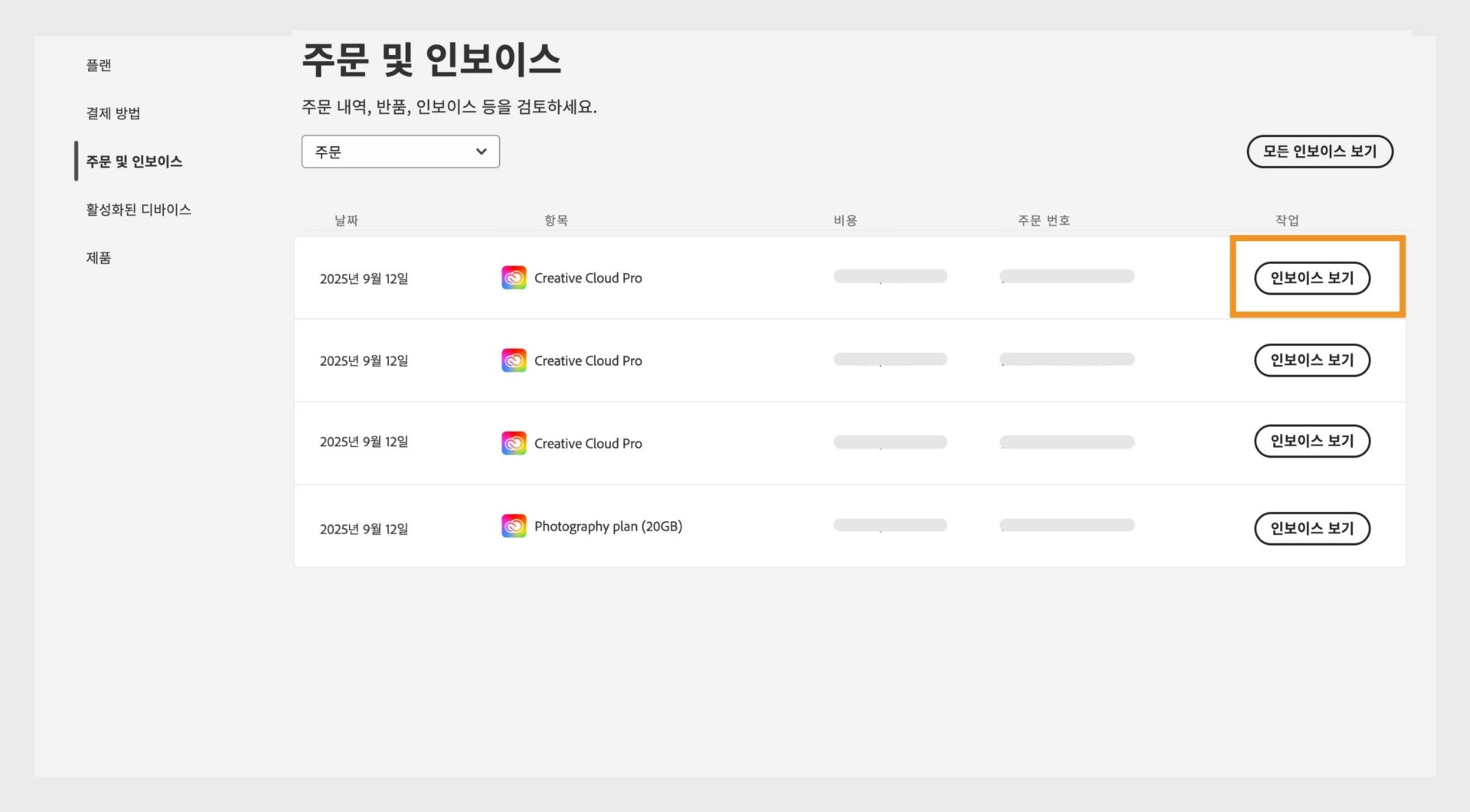Open the 플랜 sidebar section
Image resolution: width=1470 pixels, height=812 pixels.
[98, 65]
